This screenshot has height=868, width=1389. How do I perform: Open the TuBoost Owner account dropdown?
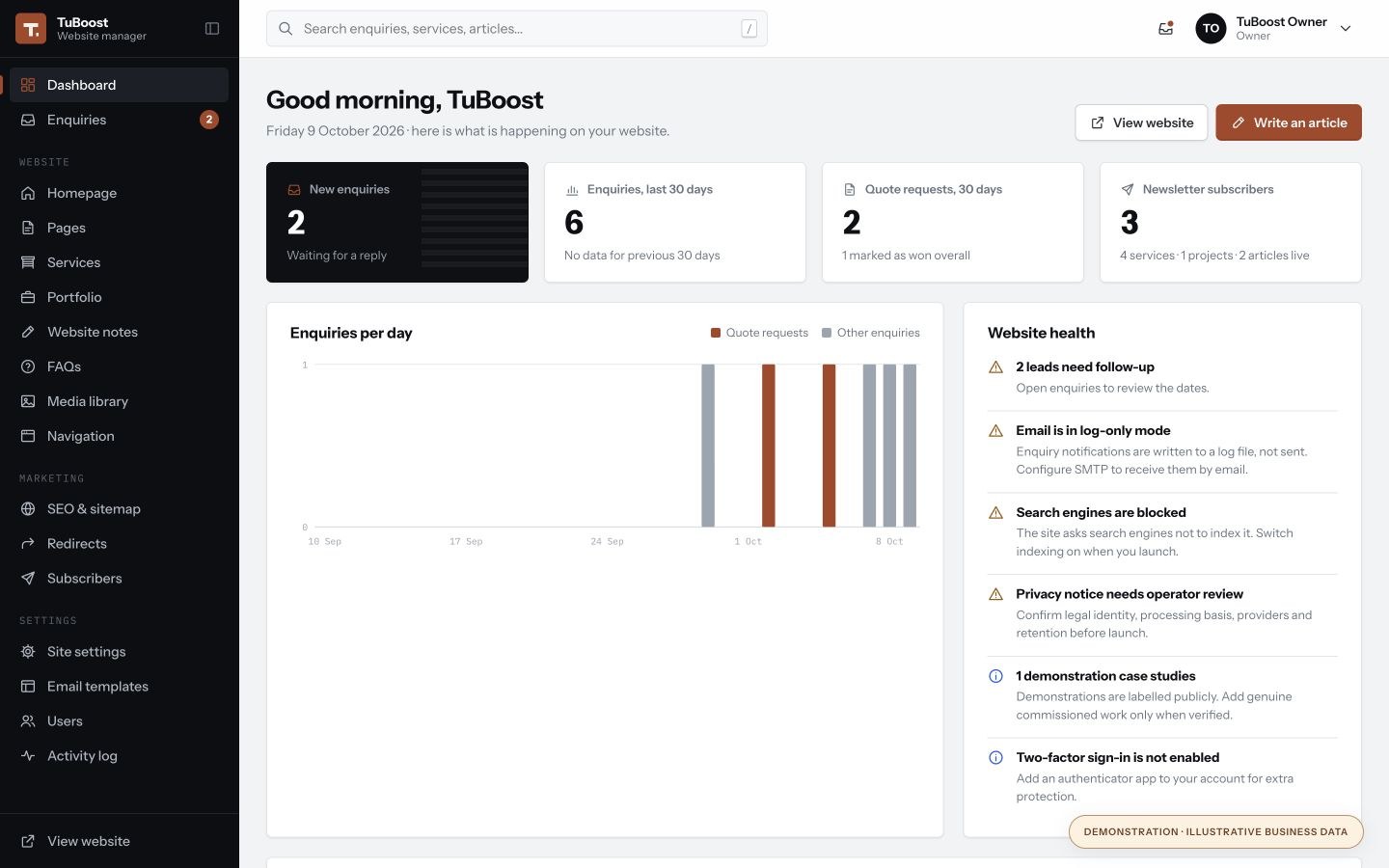tap(1274, 29)
